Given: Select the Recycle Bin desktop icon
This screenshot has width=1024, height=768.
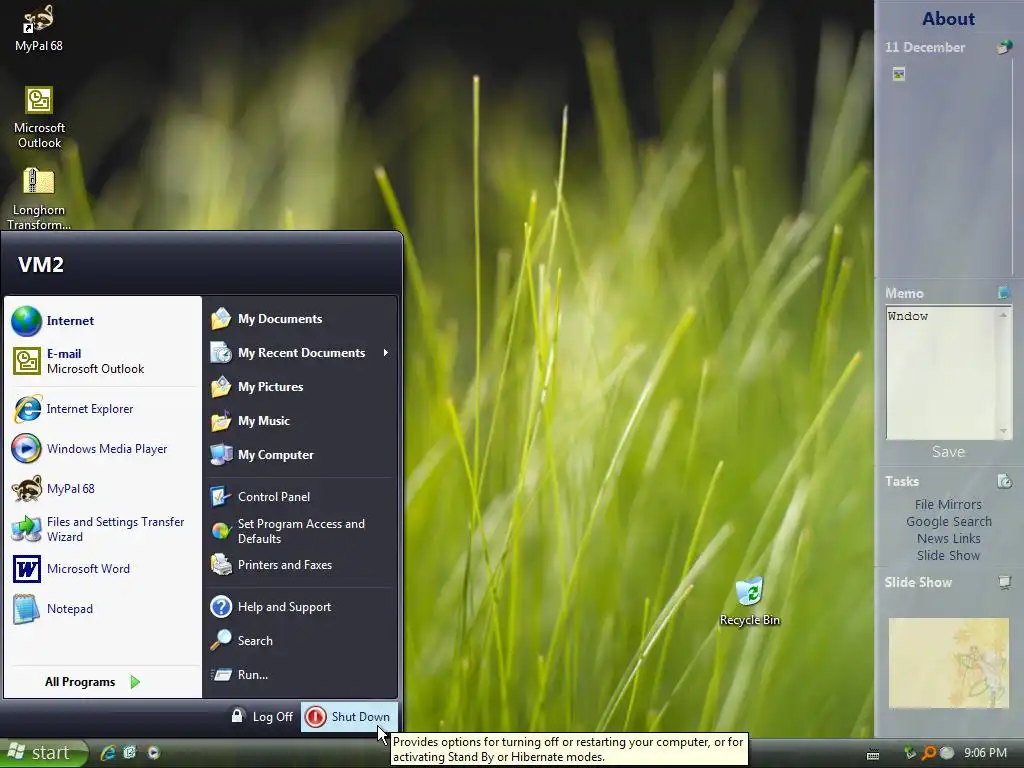Looking at the screenshot, I should coord(749,601).
